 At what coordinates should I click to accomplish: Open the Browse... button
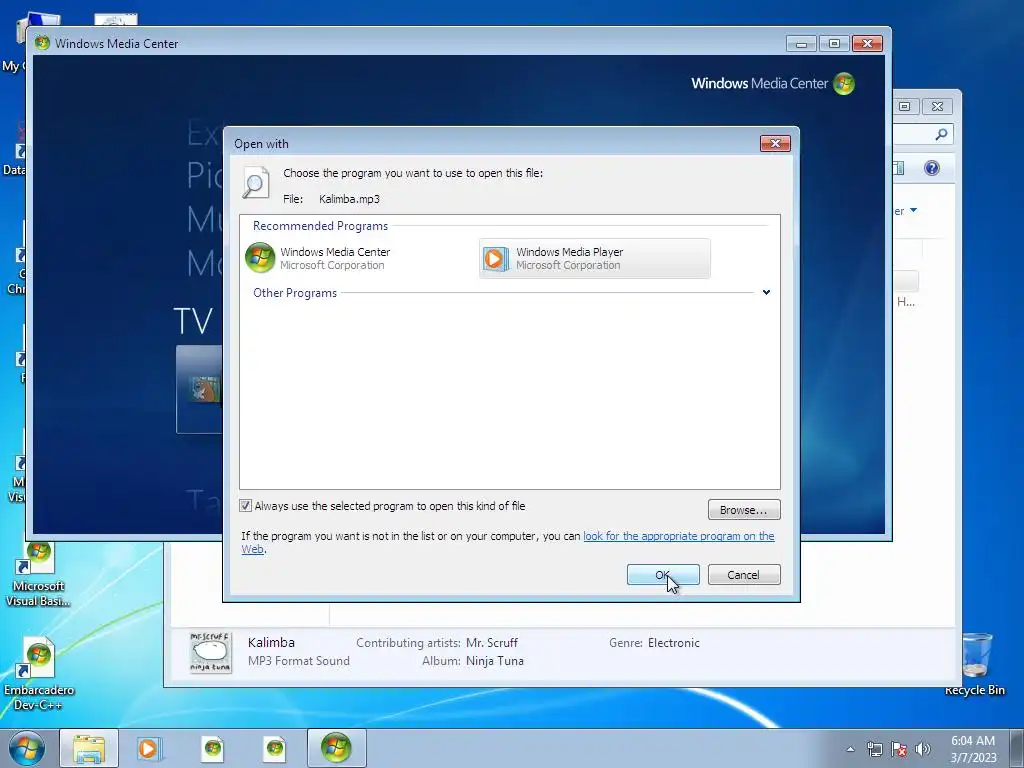pos(744,509)
